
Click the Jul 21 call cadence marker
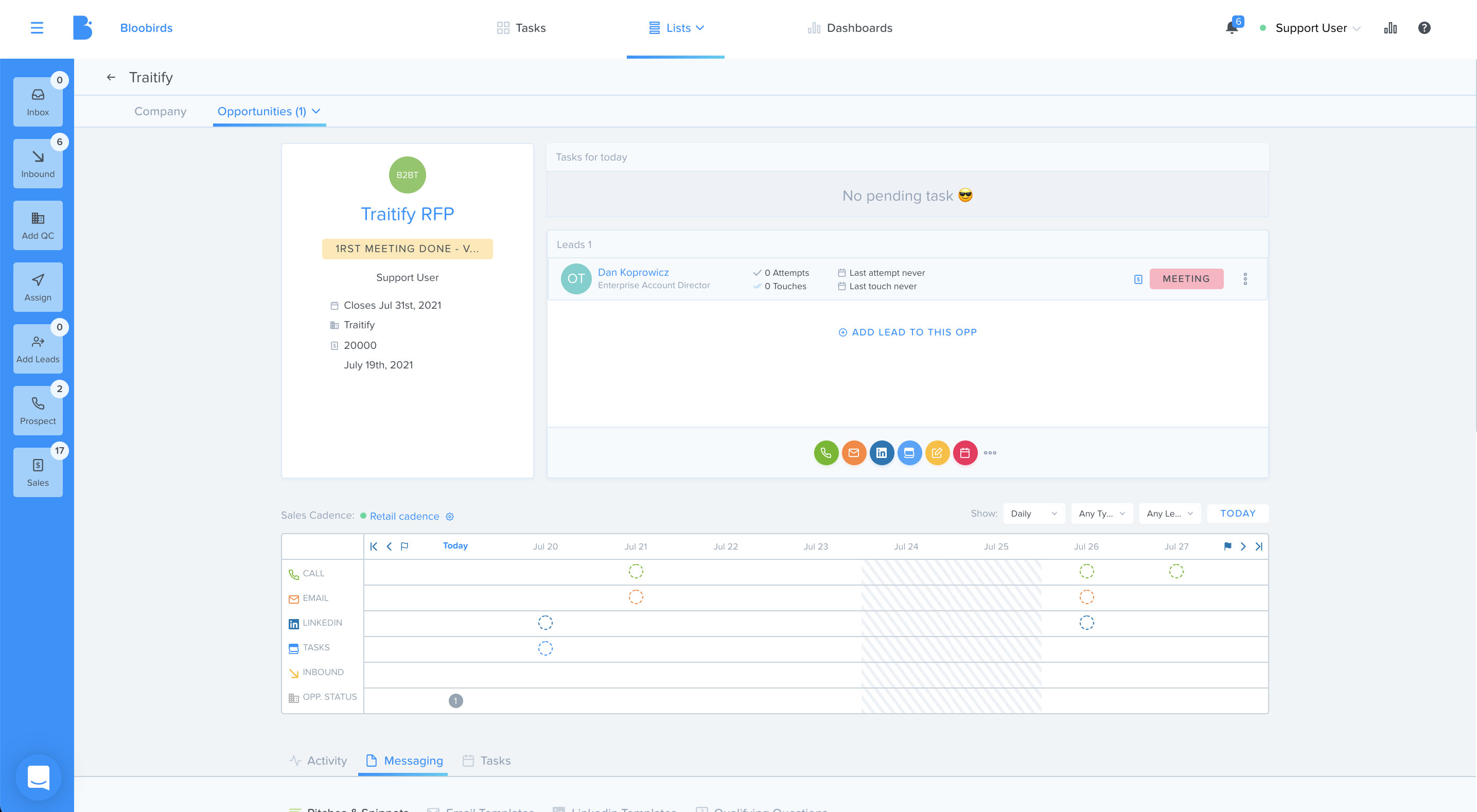[636, 572]
